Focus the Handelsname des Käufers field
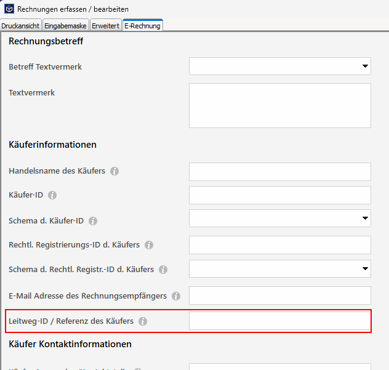 tap(280, 171)
